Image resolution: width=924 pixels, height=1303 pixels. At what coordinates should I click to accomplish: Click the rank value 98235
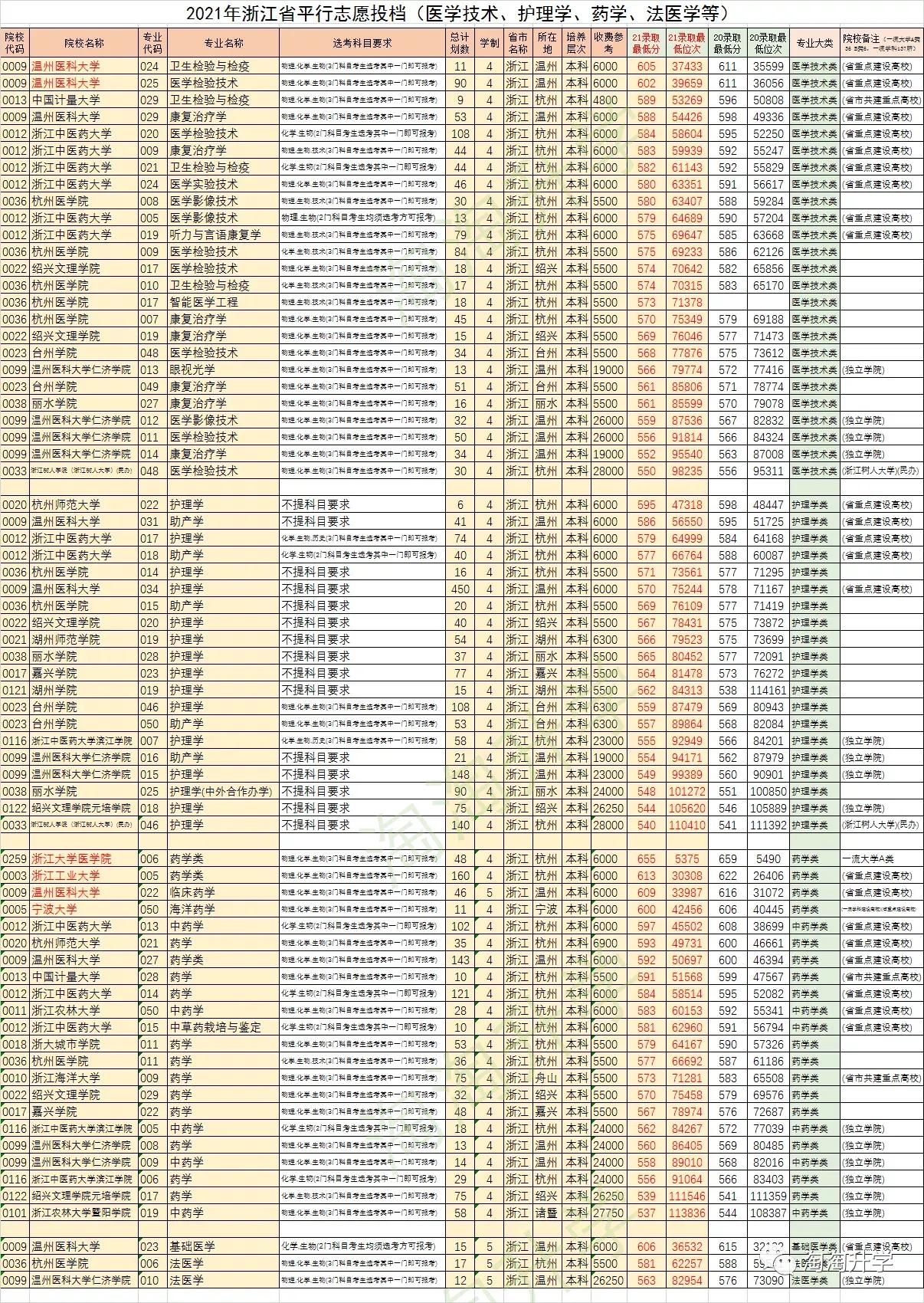click(x=687, y=471)
